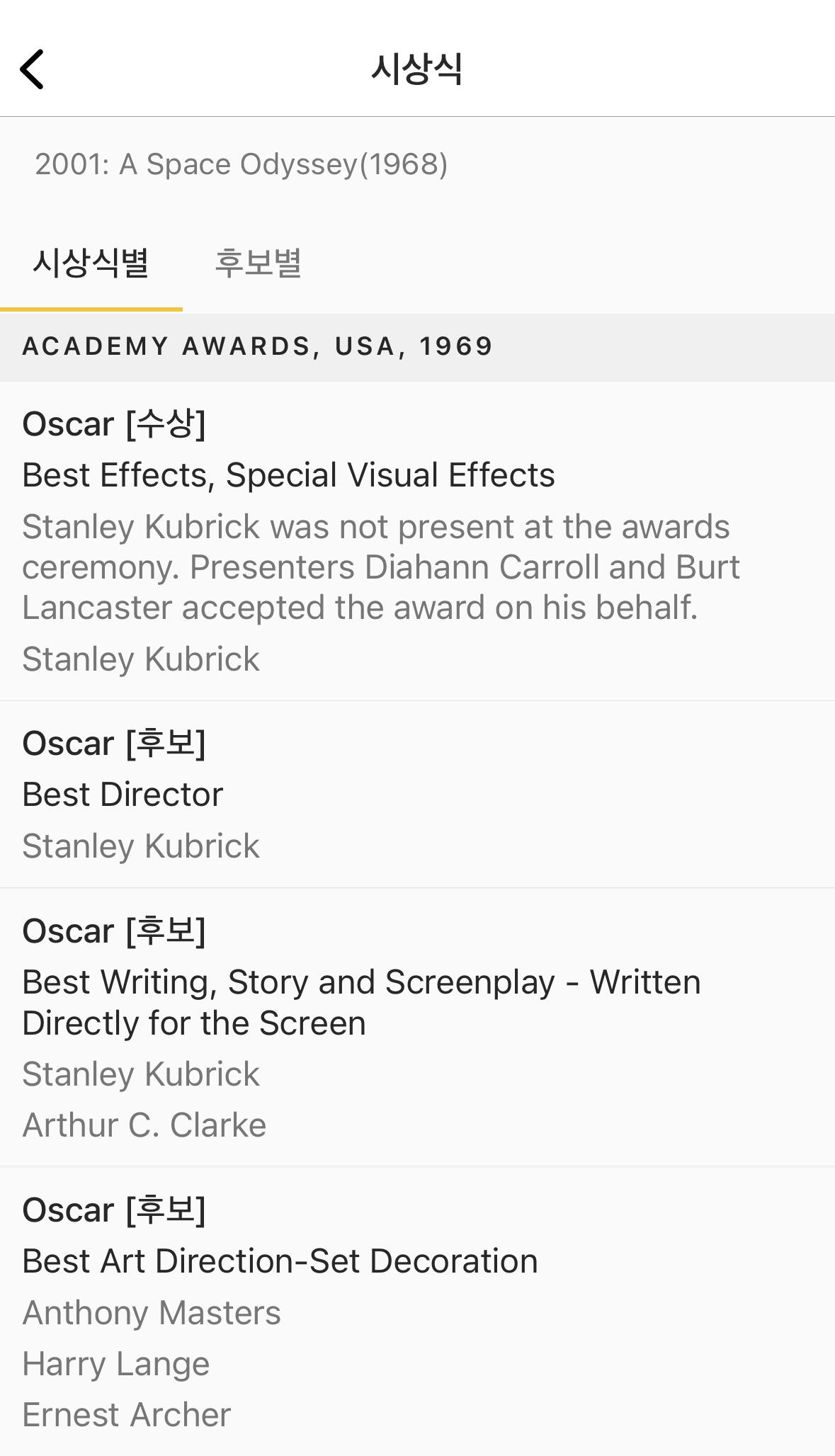835x1456 pixels.
Task: Open Stanley Kubrick under Best Director
Action: point(141,846)
